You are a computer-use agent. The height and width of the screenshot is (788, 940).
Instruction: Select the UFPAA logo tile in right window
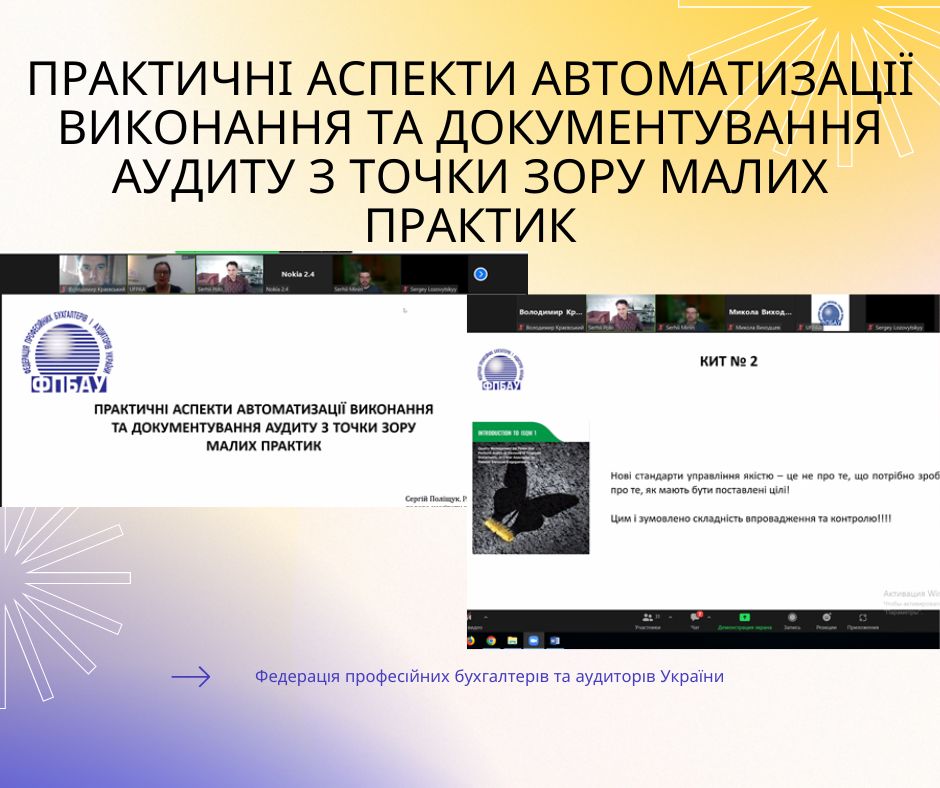830,313
